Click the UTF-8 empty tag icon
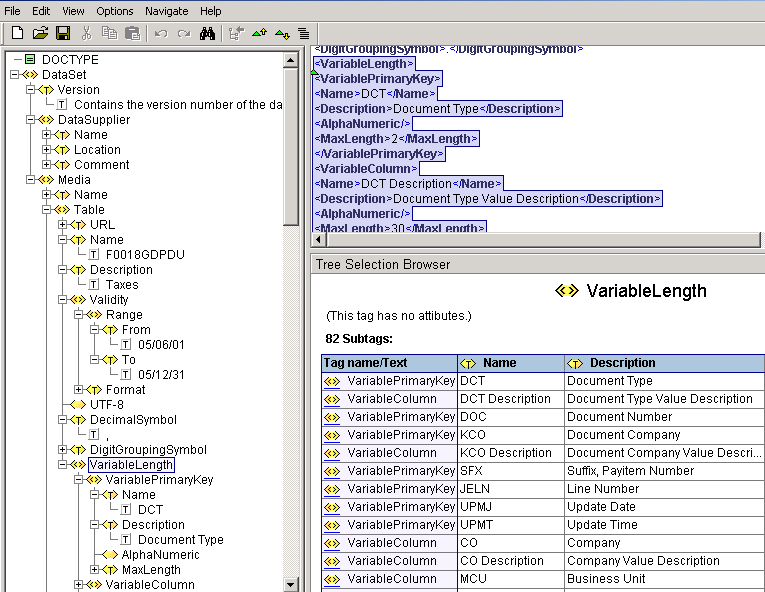The width and height of the screenshot is (765, 592). click(x=78, y=405)
